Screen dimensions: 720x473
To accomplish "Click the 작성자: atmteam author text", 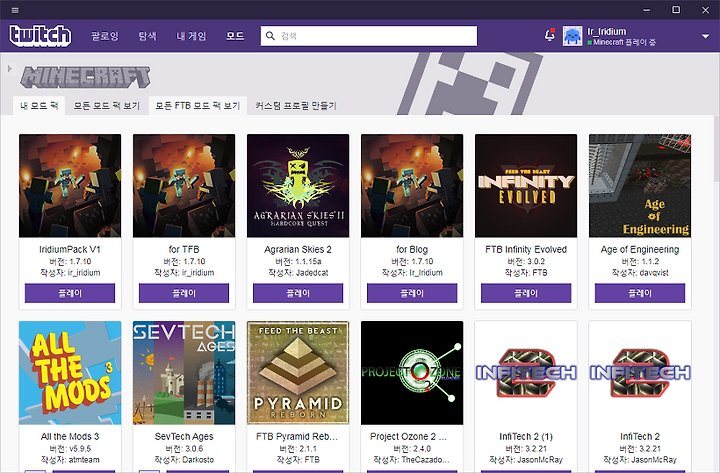I will click(70, 460).
